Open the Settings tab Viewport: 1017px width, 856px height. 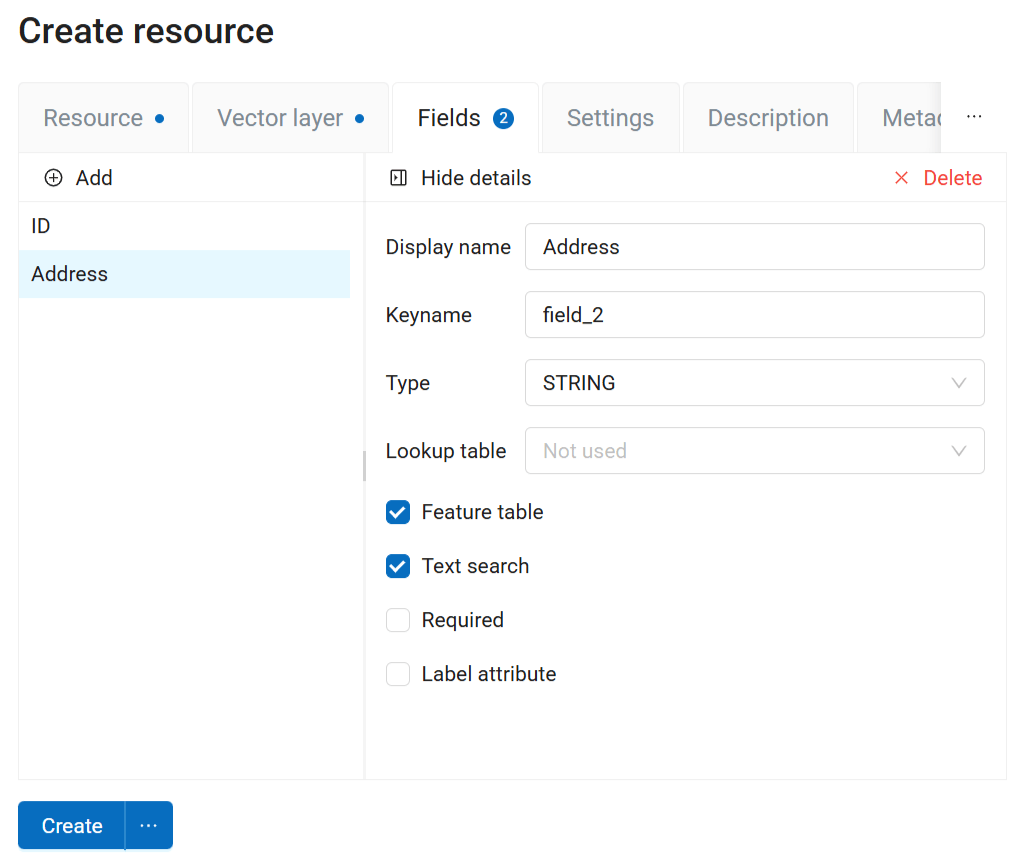click(610, 118)
